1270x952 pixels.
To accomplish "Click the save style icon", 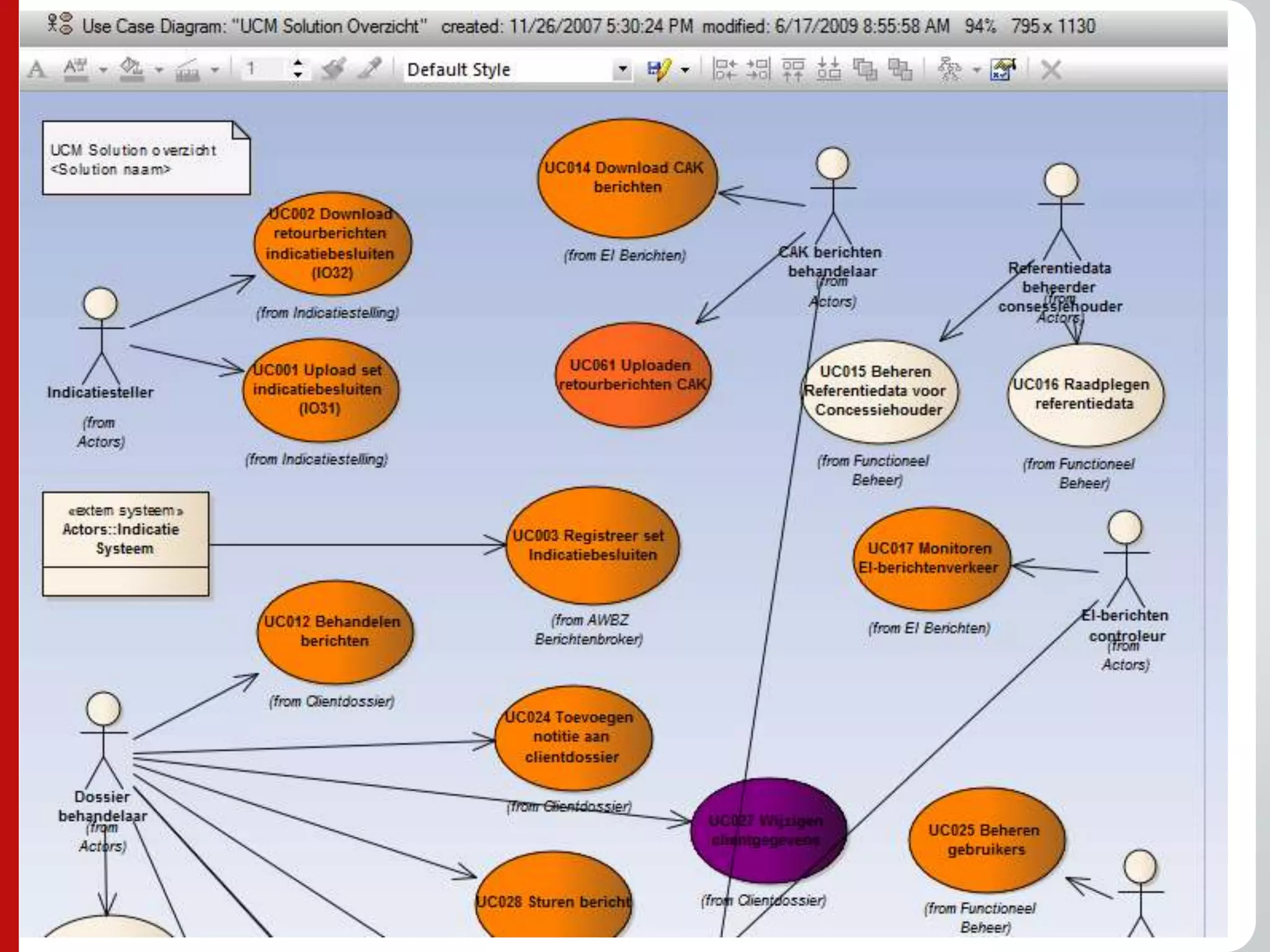I will (659, 69).
